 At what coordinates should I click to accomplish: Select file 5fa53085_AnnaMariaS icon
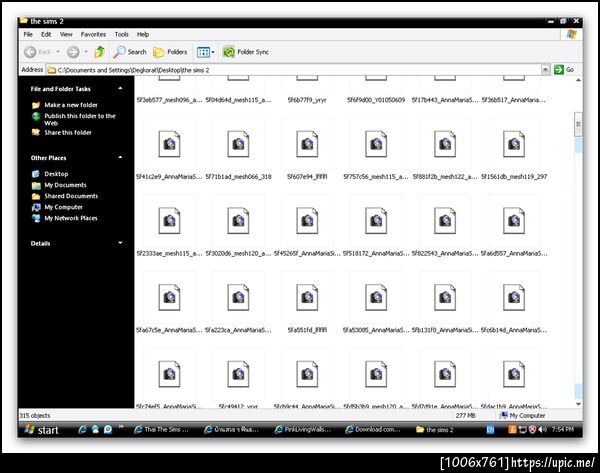coord(376,297)
